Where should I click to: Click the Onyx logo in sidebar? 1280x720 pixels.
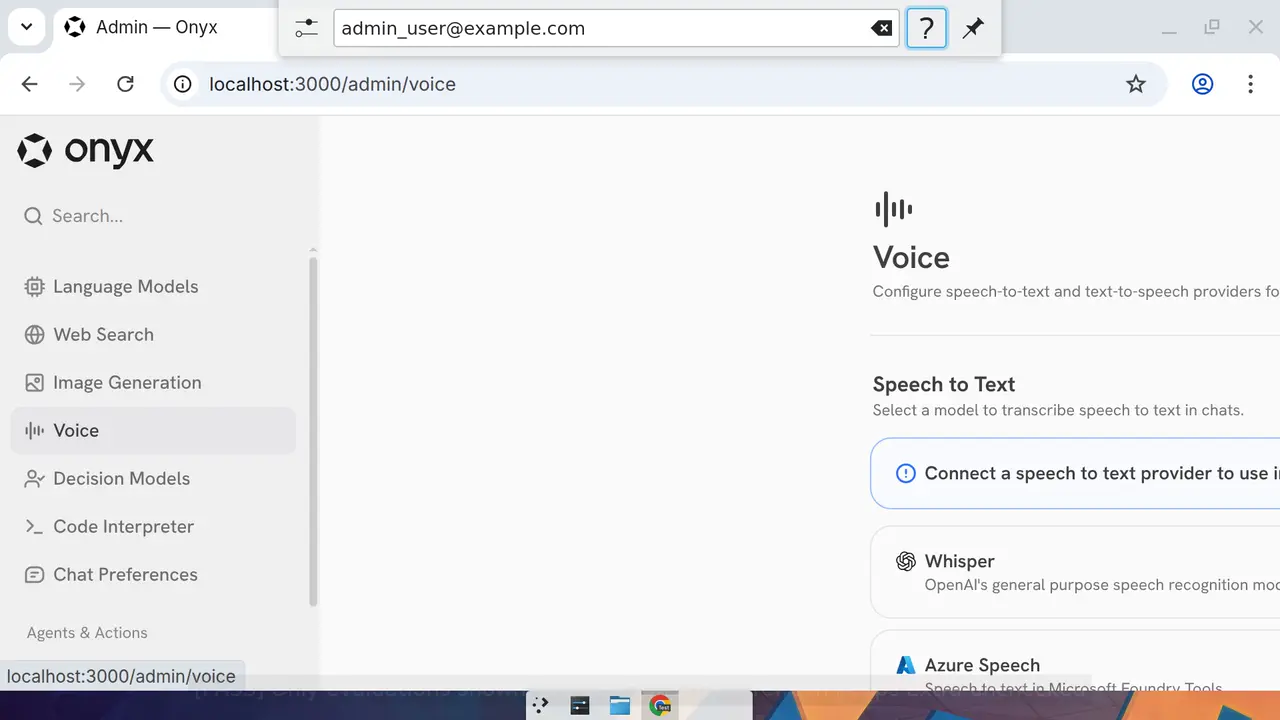tap(86, 151)
